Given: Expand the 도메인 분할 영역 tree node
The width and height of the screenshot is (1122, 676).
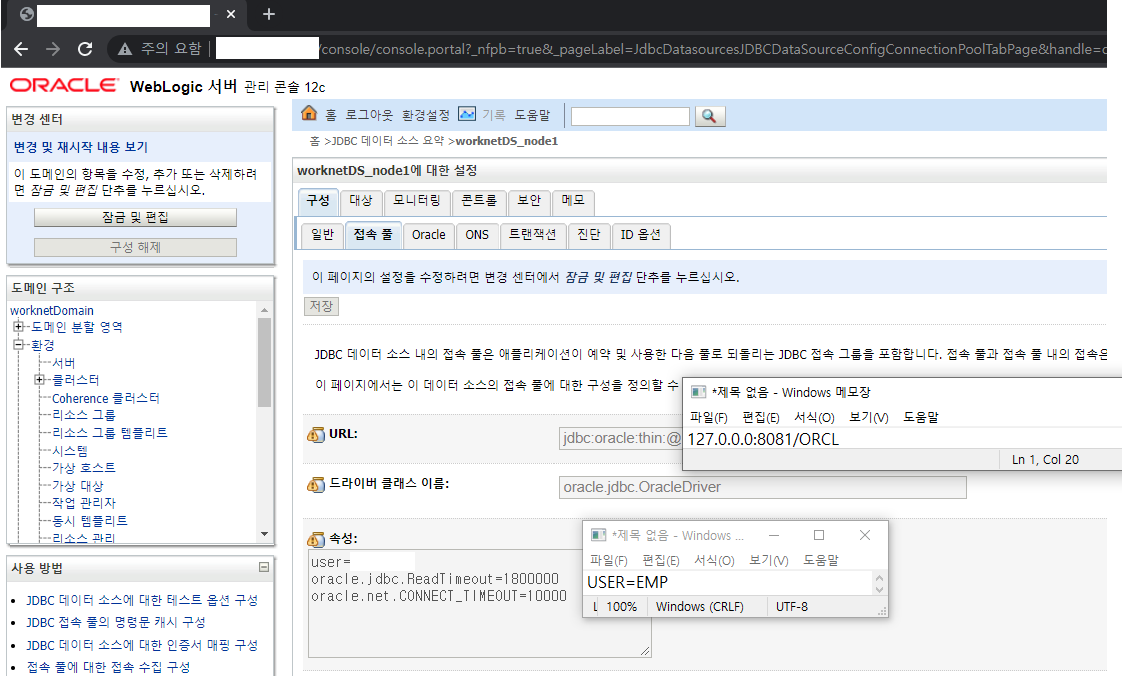Looking at the screenshot, I should 19,327.
